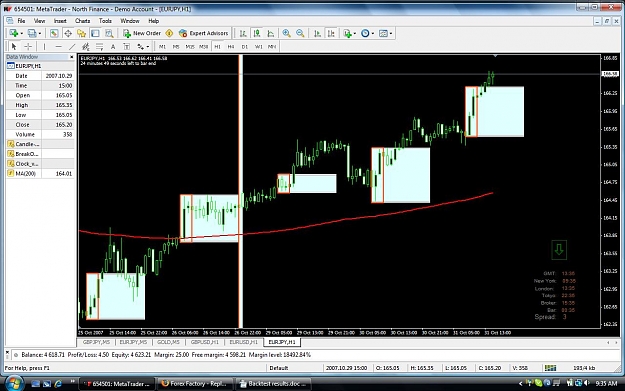Viewport: 625px width, 391px height.
Task: Select the Arrows objects tool
Action: coord(141,47)
